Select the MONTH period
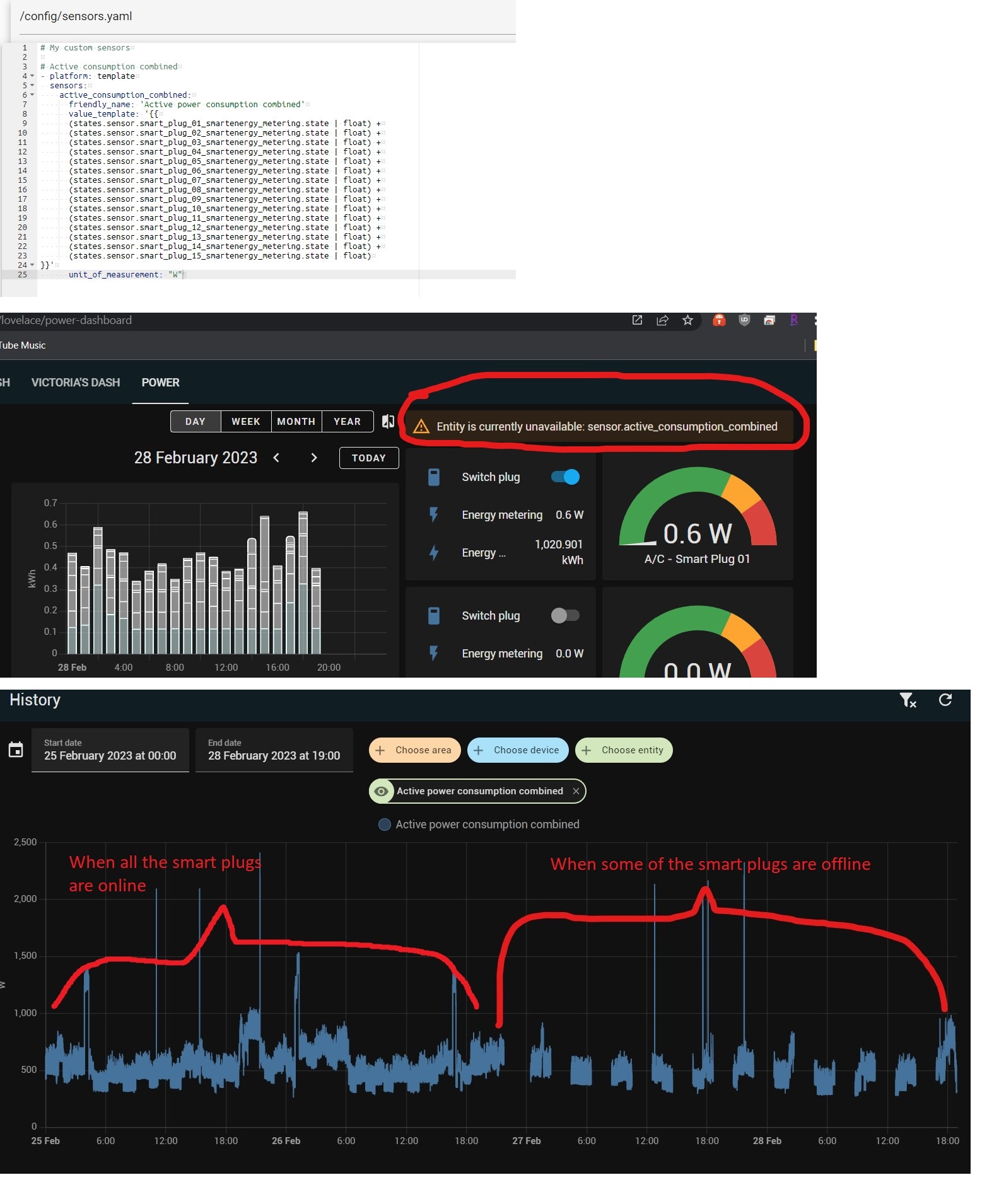This screenshot has width=999, height=1204. pos(296,422)
